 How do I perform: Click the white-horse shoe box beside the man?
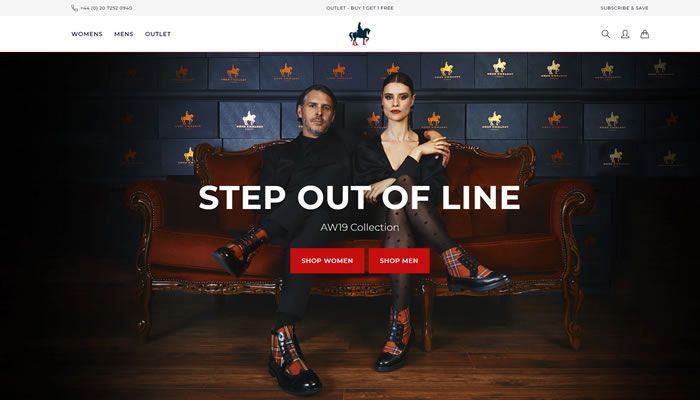[250, 120]
